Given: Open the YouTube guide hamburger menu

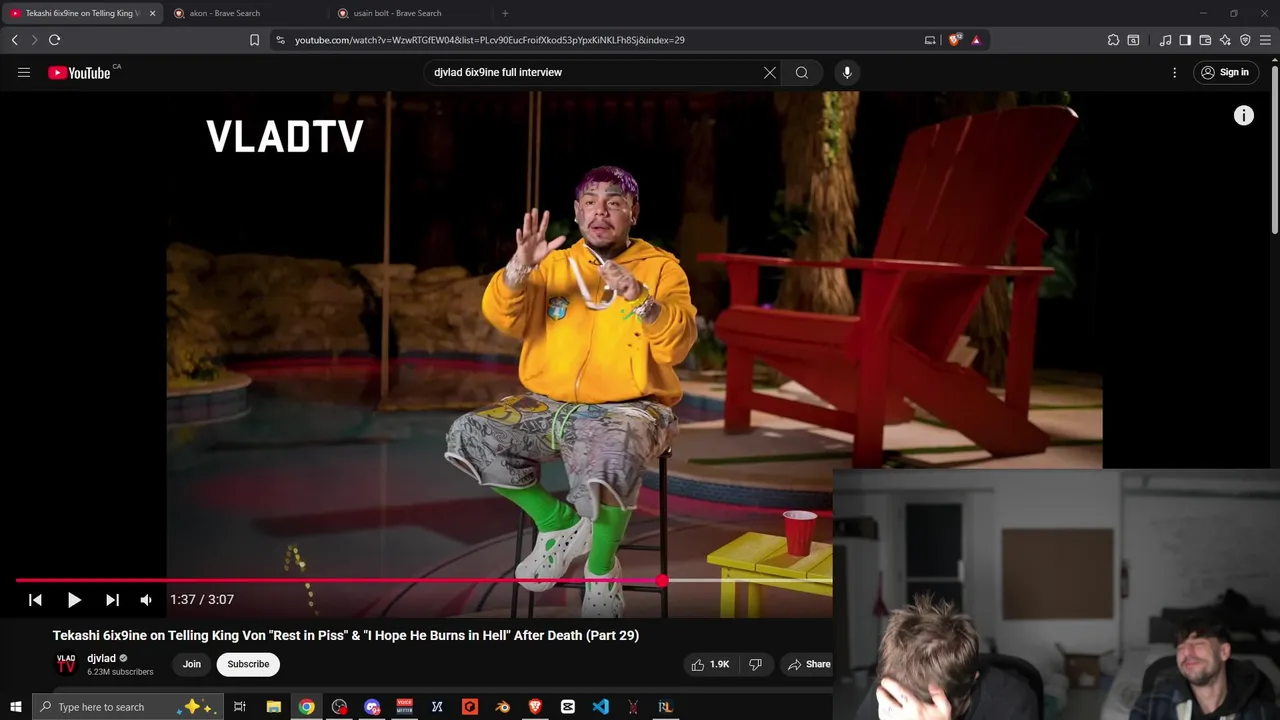Looking at the screenshot, I should click(24, 72).
